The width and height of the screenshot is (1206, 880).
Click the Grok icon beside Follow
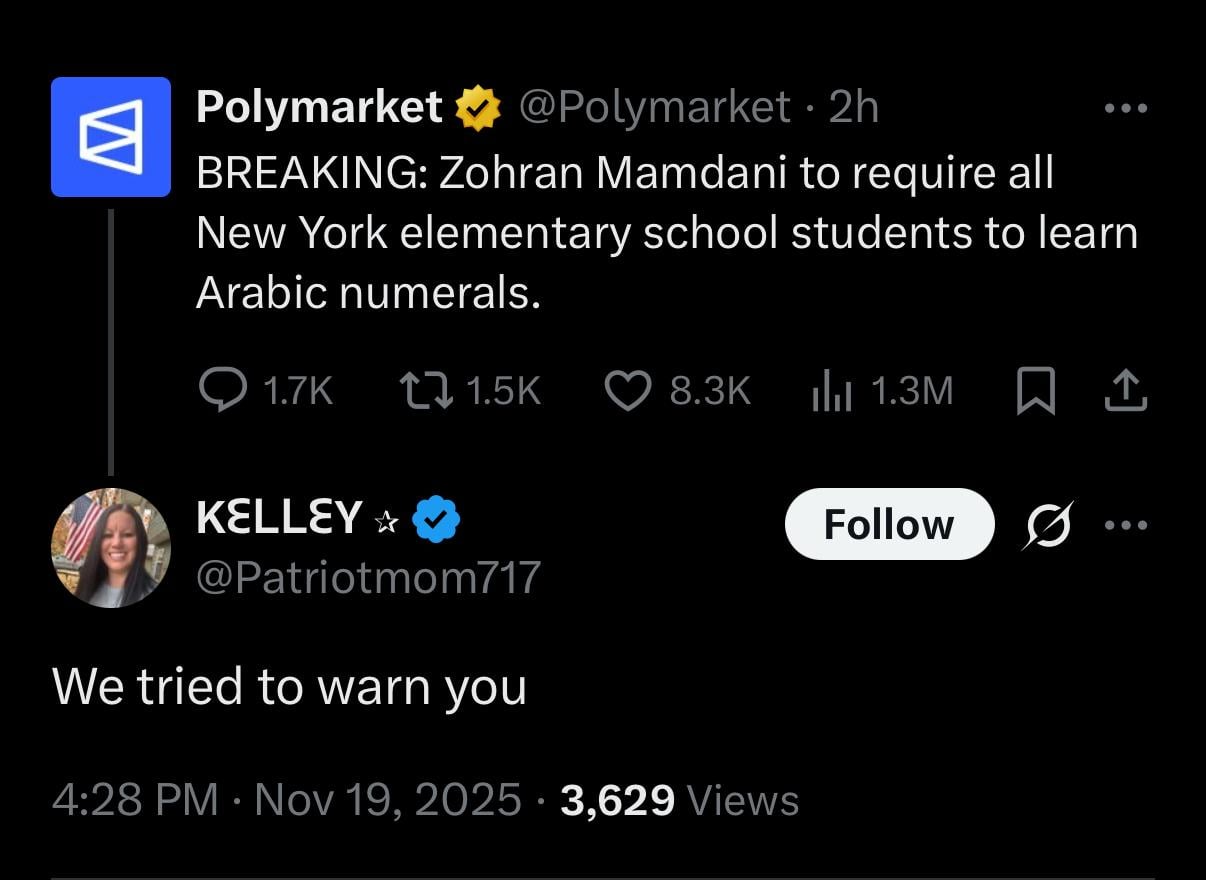1048,524
